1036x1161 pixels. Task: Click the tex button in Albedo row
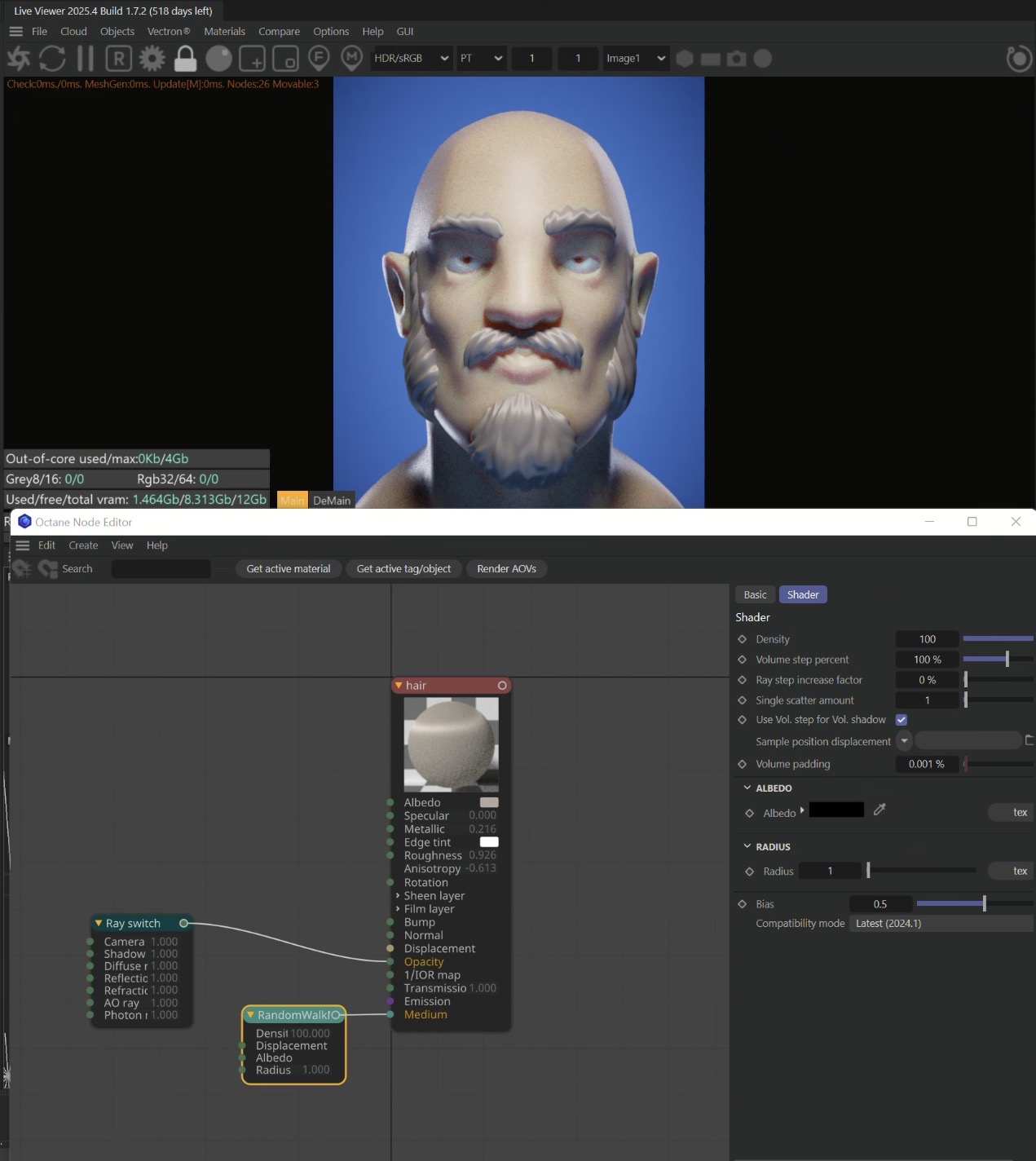pyautogui.click(x=1011, y=812)
